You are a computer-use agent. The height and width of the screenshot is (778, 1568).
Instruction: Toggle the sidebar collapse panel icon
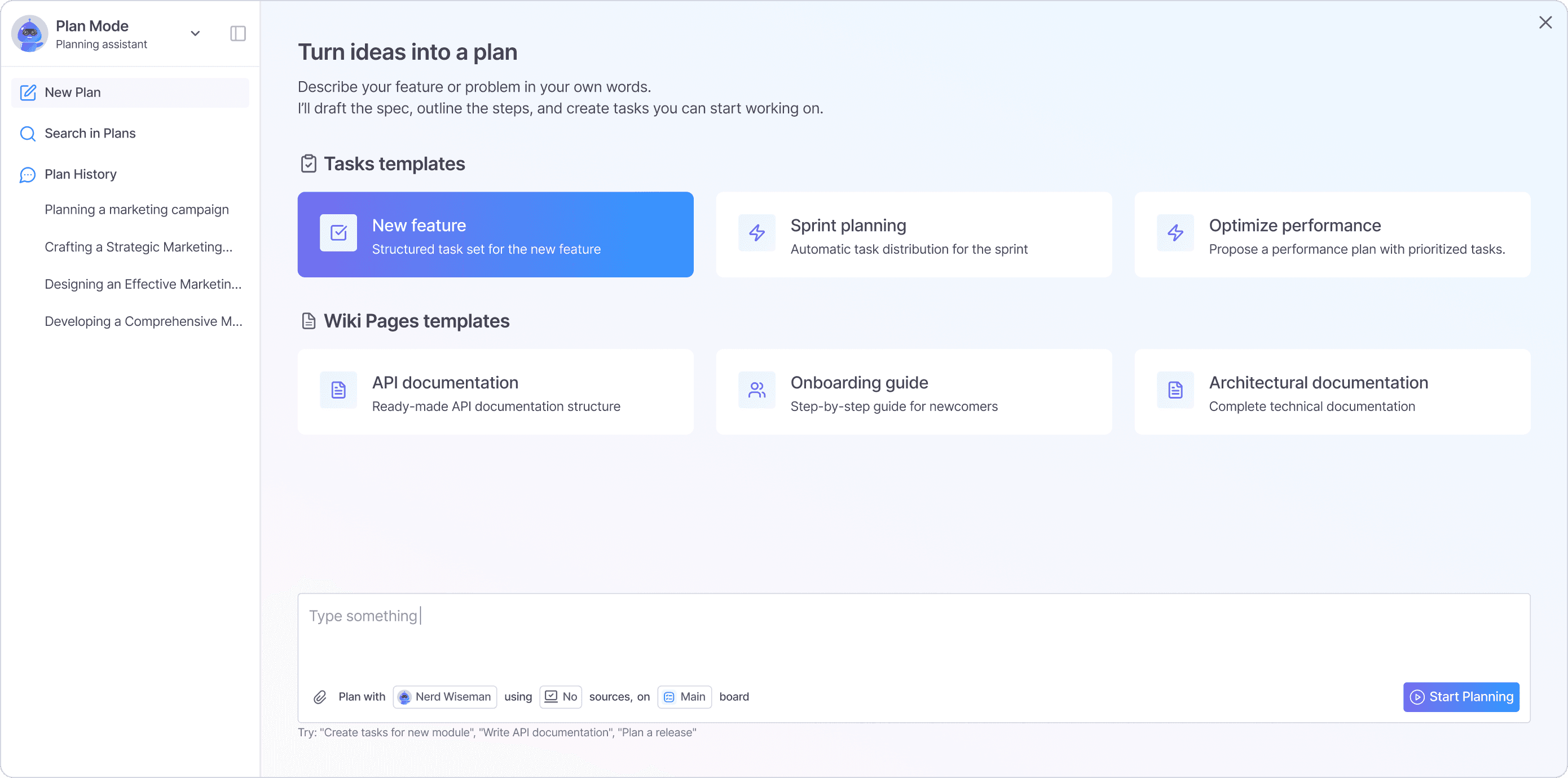238,33
